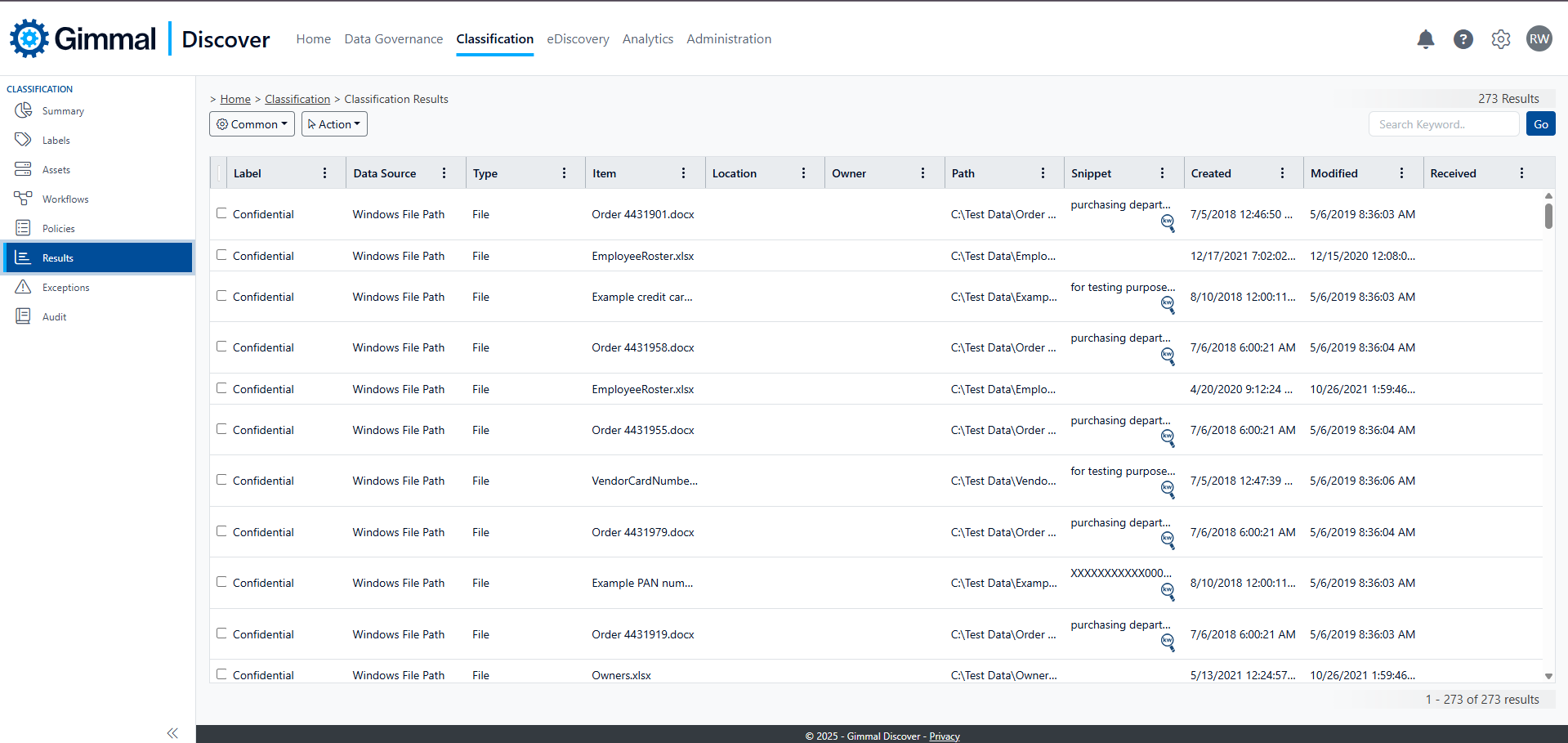Open the Created column menu dropdown
The image size is (1568, 743).
pos(1282,173)
